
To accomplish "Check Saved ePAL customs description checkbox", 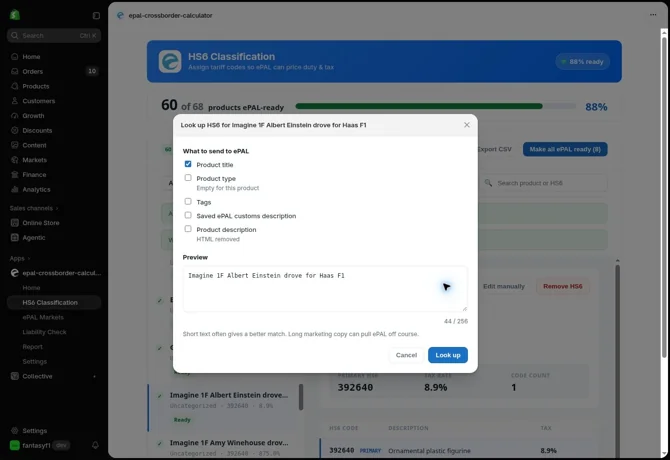I will click(x=188, y=215).
